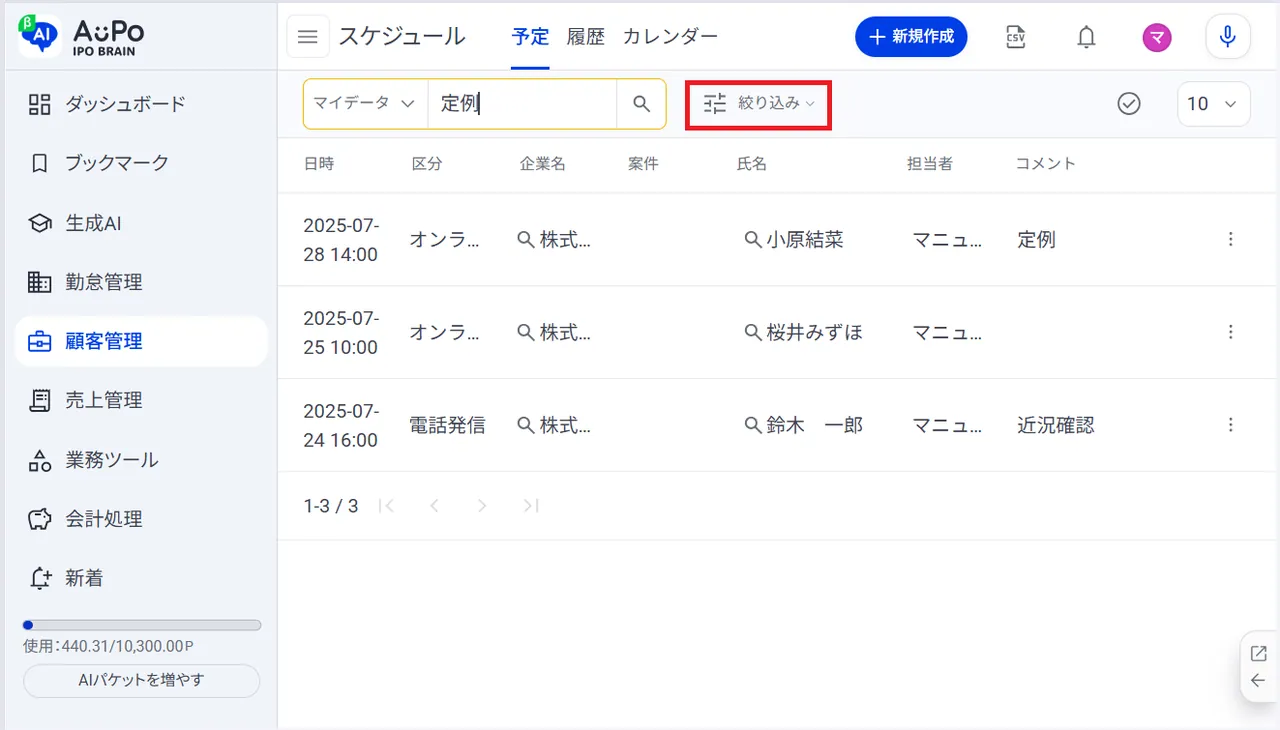Click the name 桜井みずほ
Viewport: 1280px width, 730px height.
(x=815, y=333)
